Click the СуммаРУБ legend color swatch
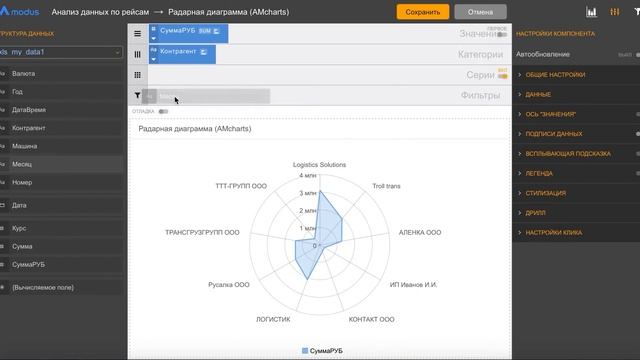Viewport: 640px width, 360px height. (305, 351)
